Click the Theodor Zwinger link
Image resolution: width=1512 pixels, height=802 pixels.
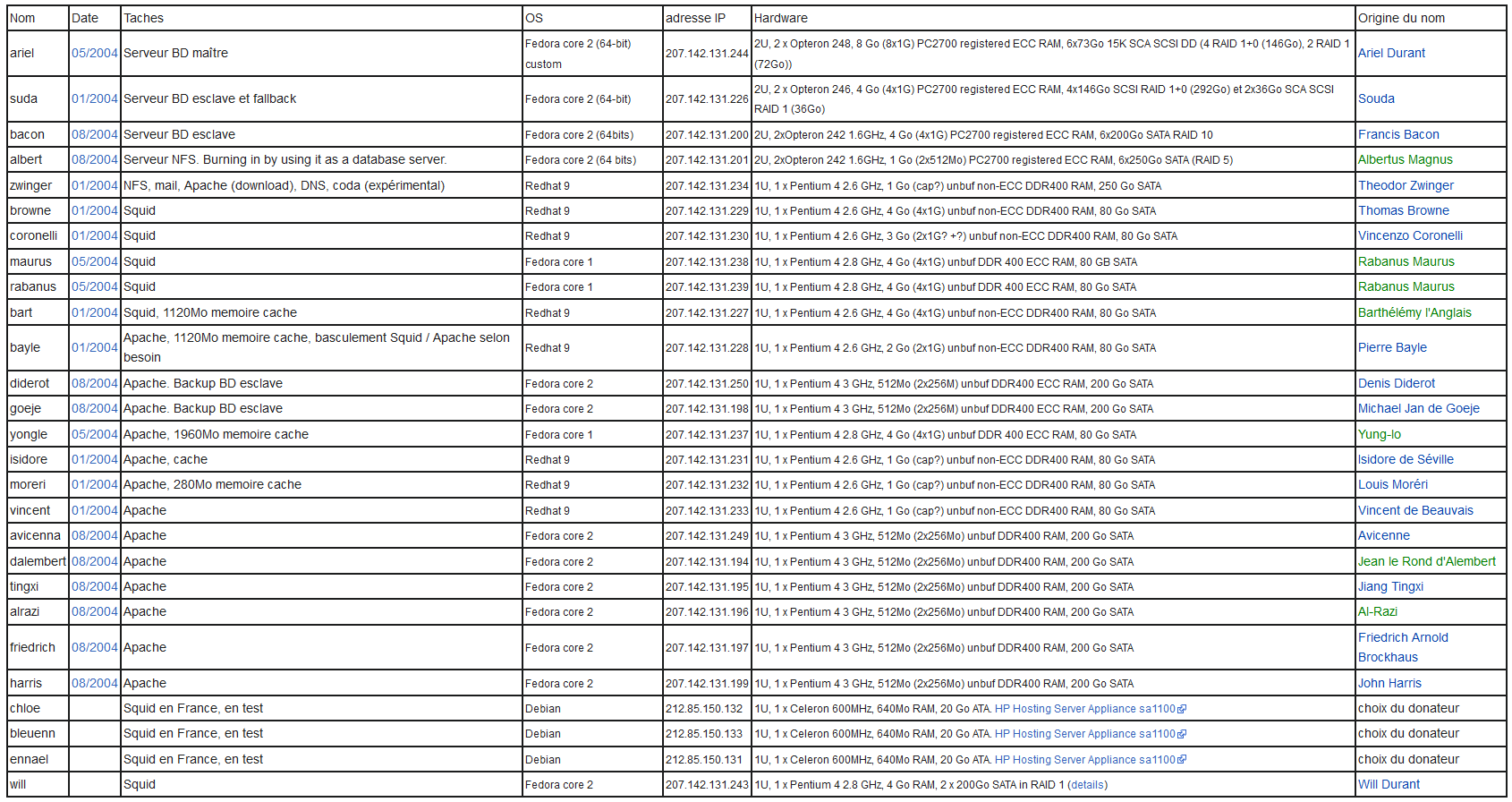click(x=1406, y=185)
